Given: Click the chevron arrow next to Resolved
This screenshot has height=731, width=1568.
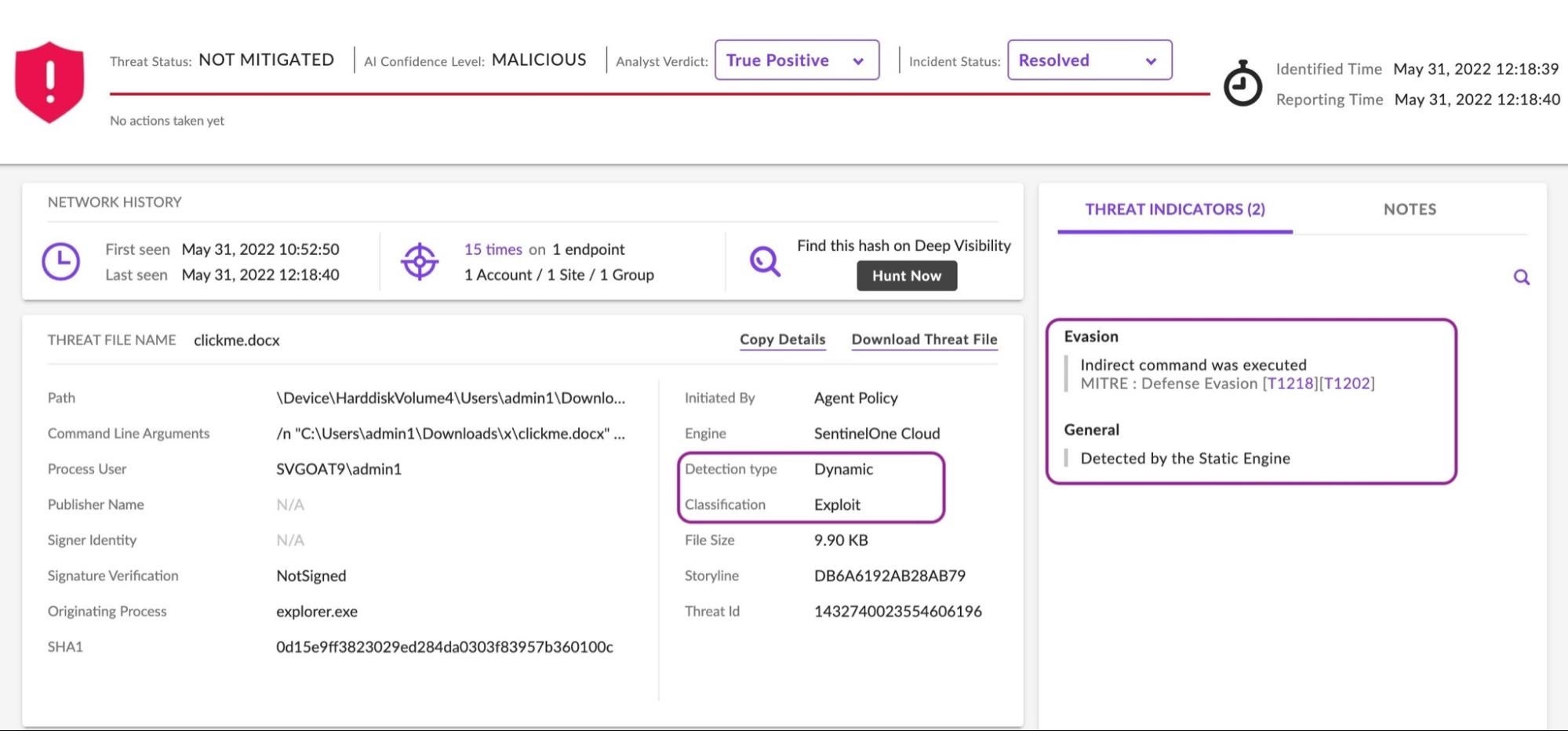Looking at the screenshot, I should coord(1151,61).
